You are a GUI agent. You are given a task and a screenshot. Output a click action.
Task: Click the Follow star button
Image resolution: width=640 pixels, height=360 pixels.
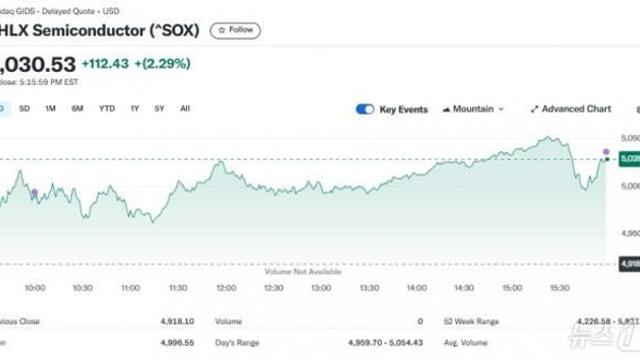pyautogui.click(x=235, y=31)
